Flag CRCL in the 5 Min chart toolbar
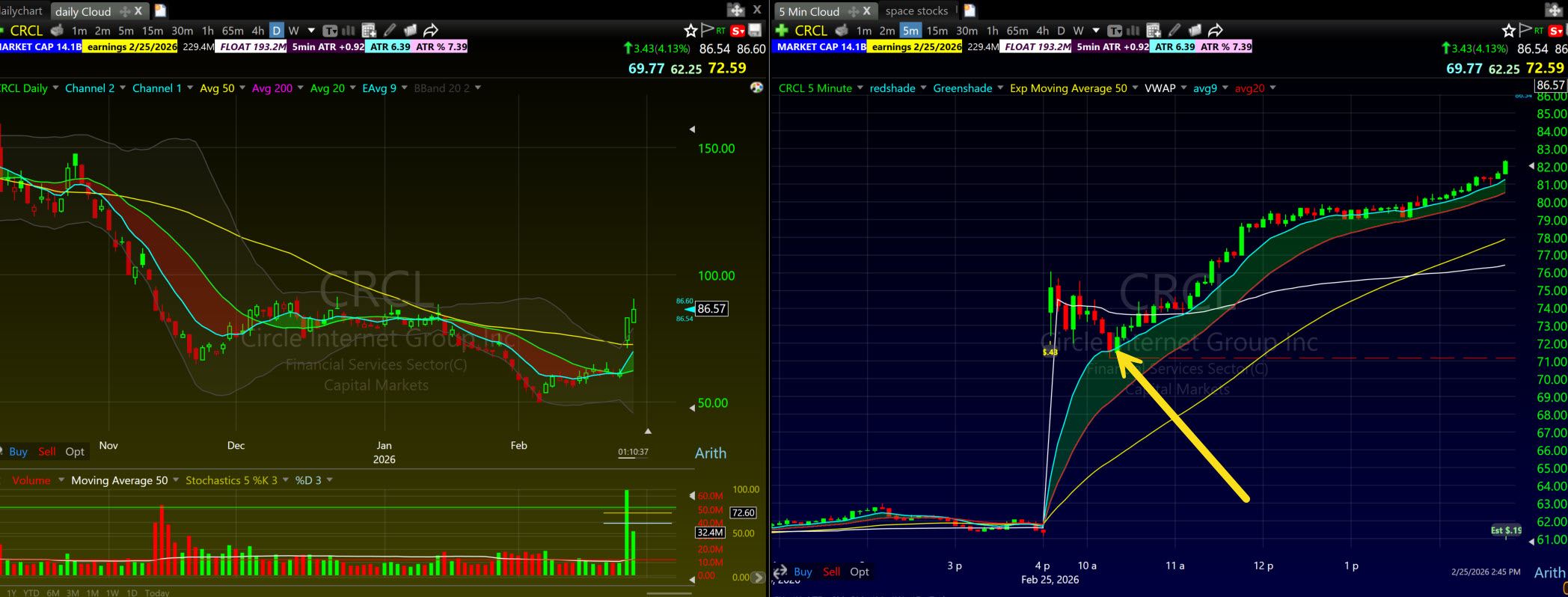The image size is (1568, 597). (1525, 30)
